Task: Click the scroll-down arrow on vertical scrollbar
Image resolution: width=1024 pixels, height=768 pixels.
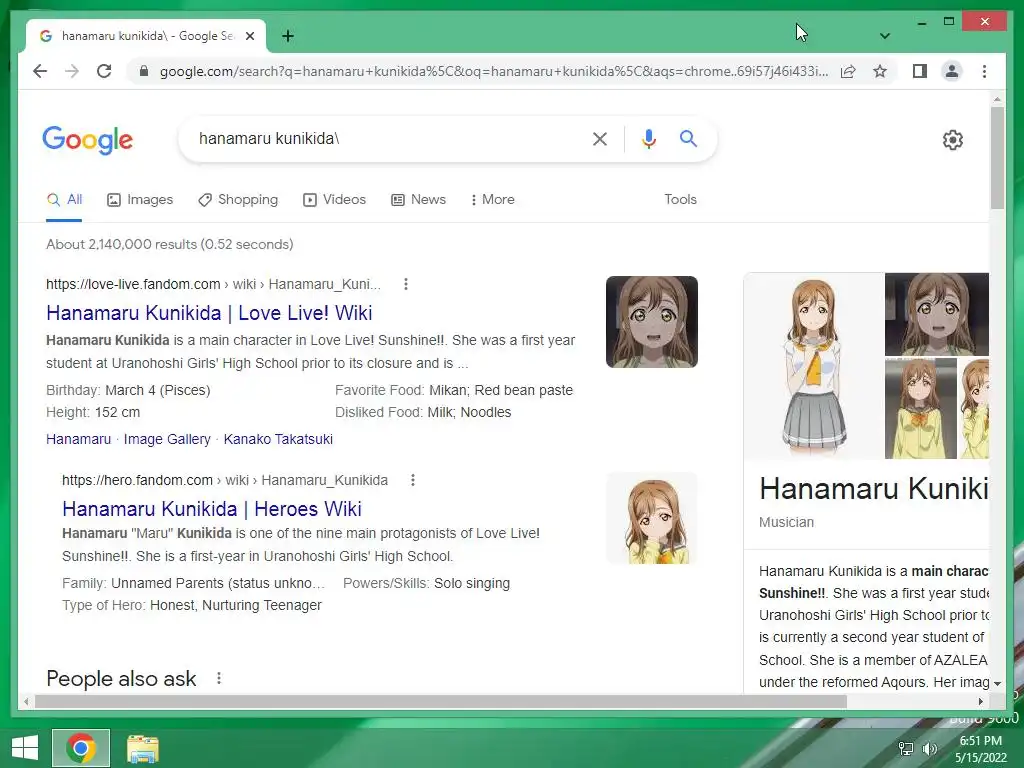Action: point(997,684)
